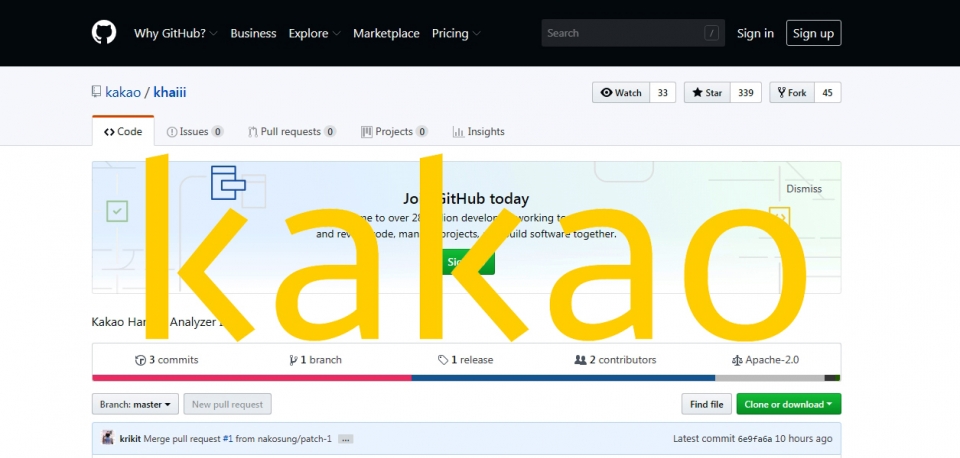Click the red language bar segment
The image size is (960, 458).
252,378
